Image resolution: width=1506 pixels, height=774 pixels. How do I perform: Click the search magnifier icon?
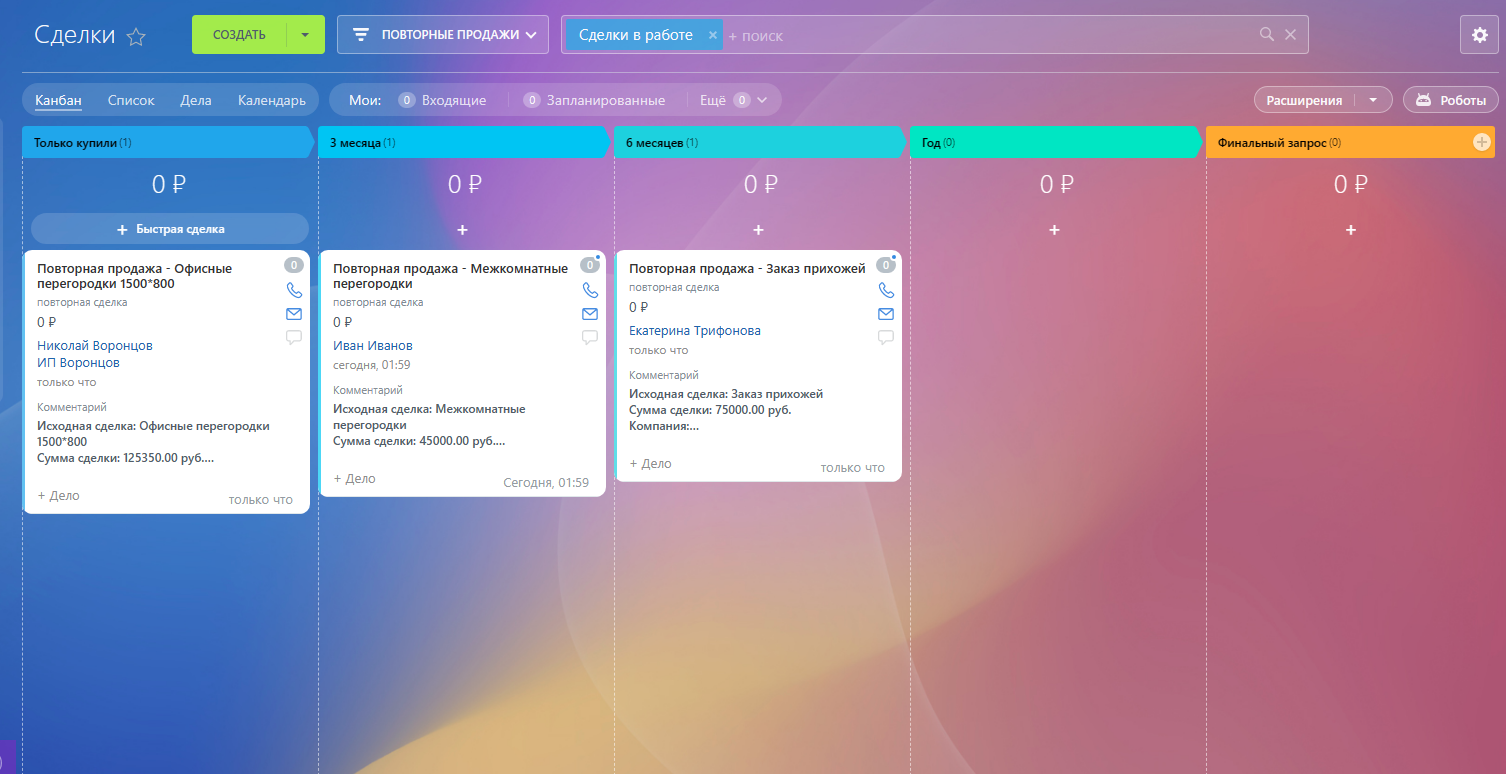pos(1267,35)
